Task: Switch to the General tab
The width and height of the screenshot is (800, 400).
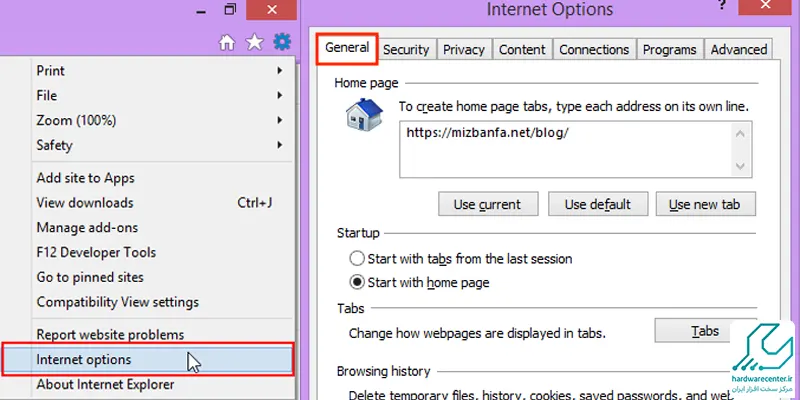Action: tap(347, 48)
